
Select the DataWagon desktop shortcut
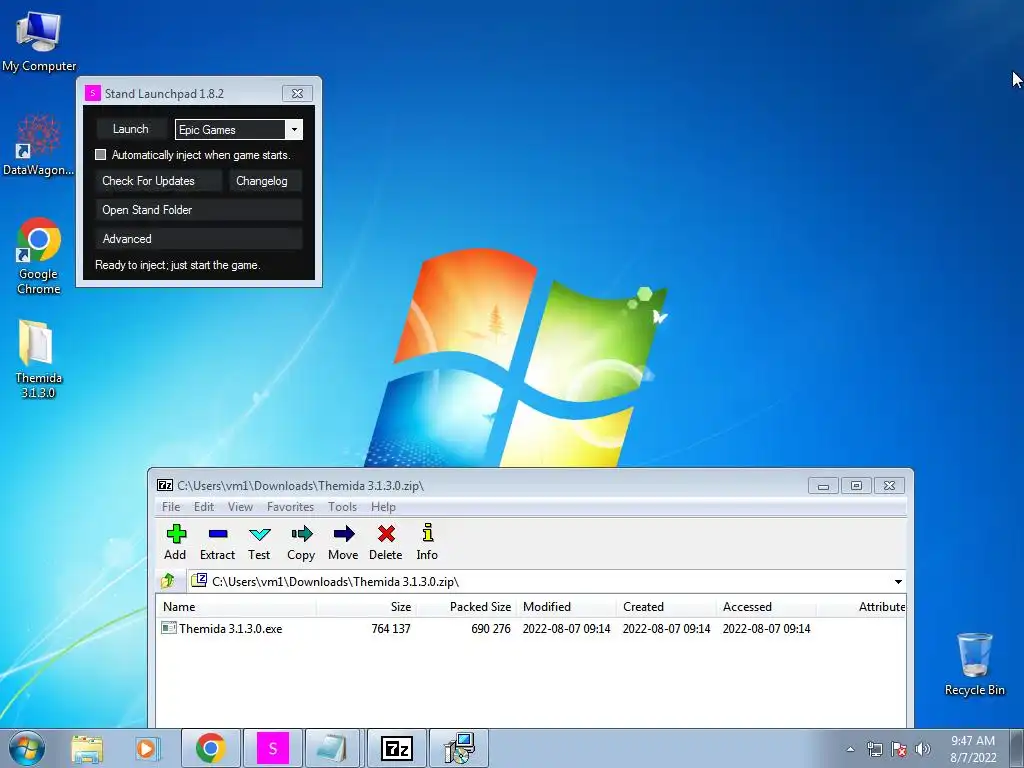click(39, 146)
